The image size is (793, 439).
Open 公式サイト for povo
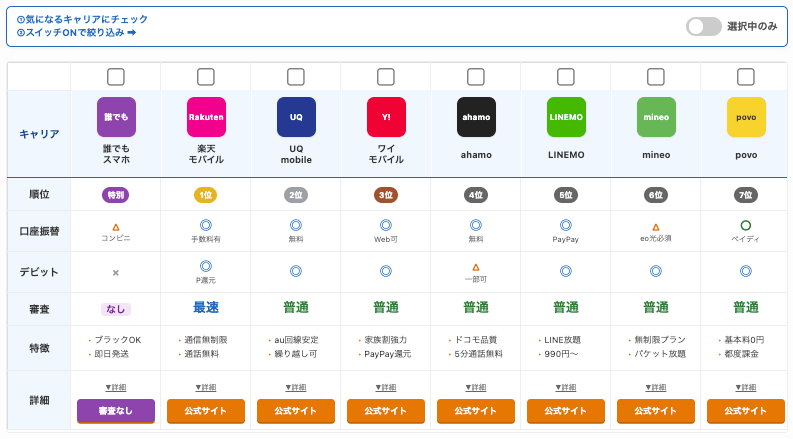[746, 411]
